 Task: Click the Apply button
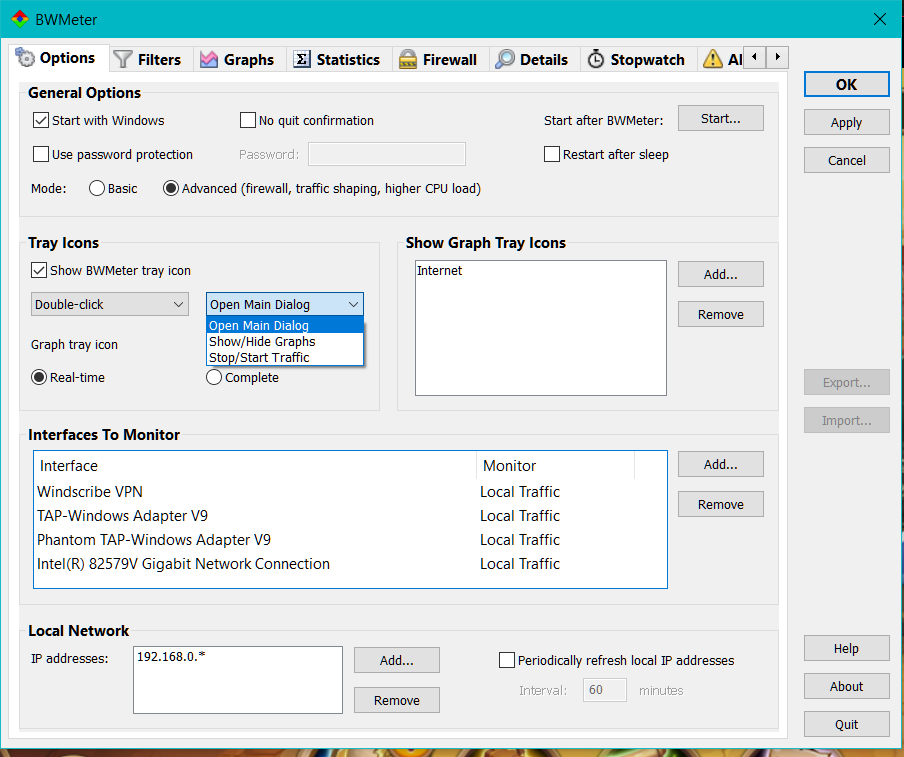pyautogui.click(x=846, y=122)
